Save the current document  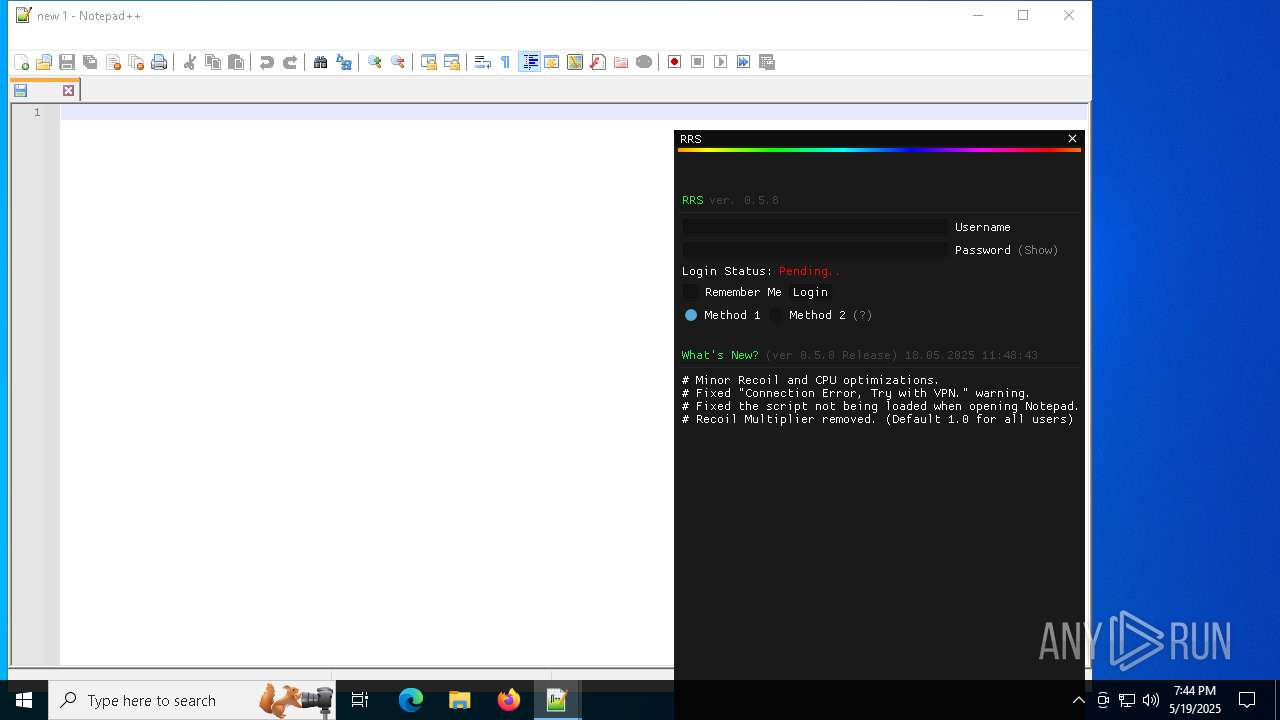pyautogui.click(x=67, y=62)
